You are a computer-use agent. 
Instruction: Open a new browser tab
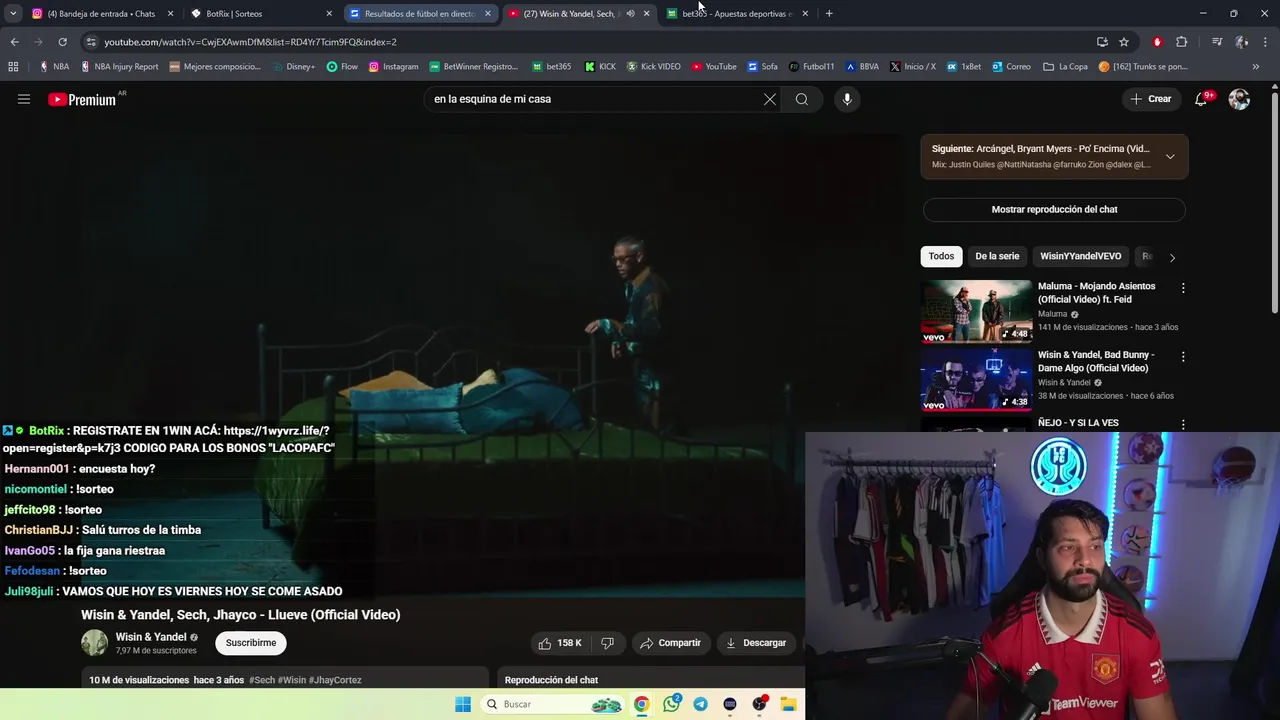point(829,14)
